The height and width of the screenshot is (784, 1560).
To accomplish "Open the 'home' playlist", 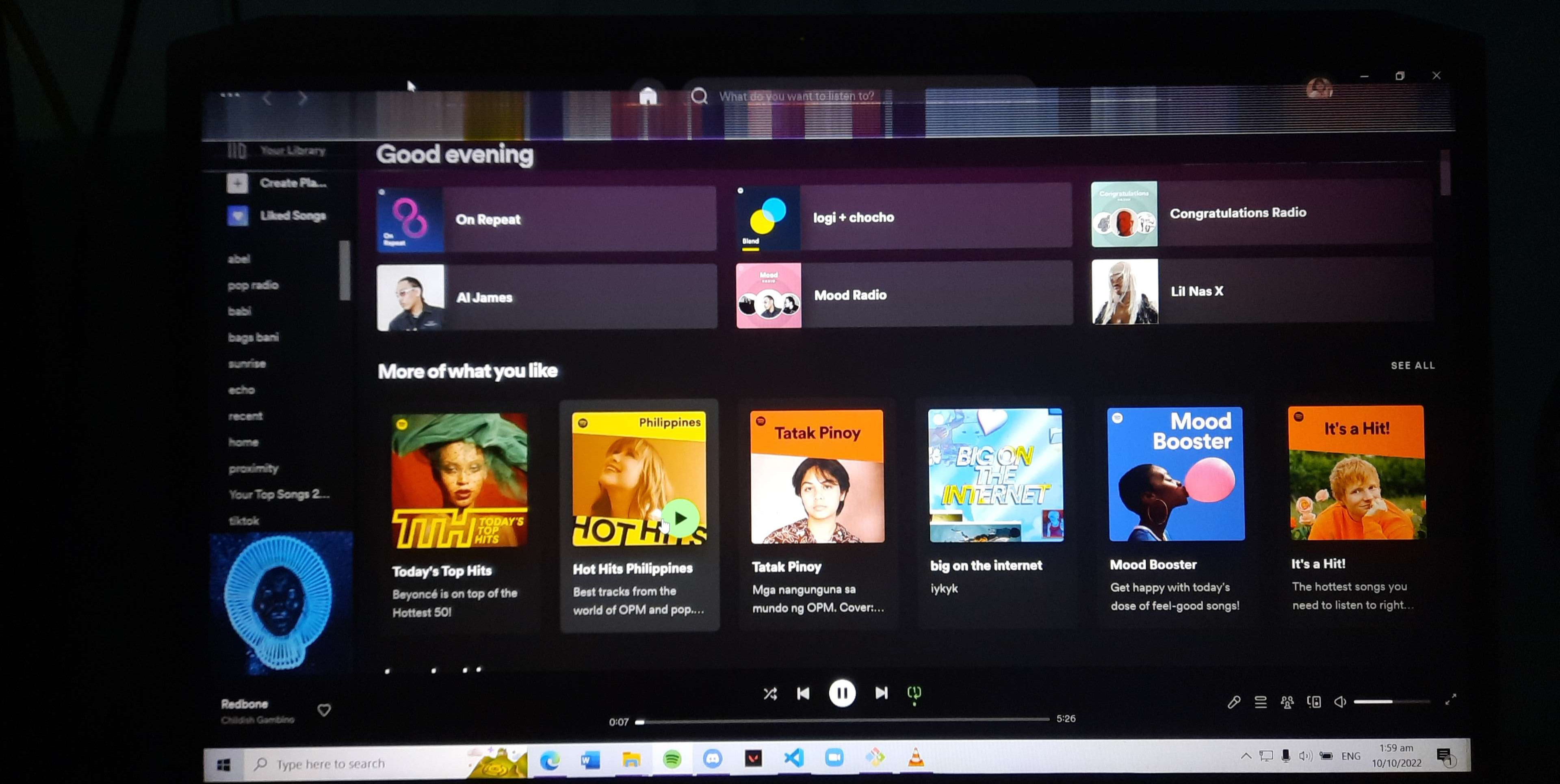I will pos(243,443).
